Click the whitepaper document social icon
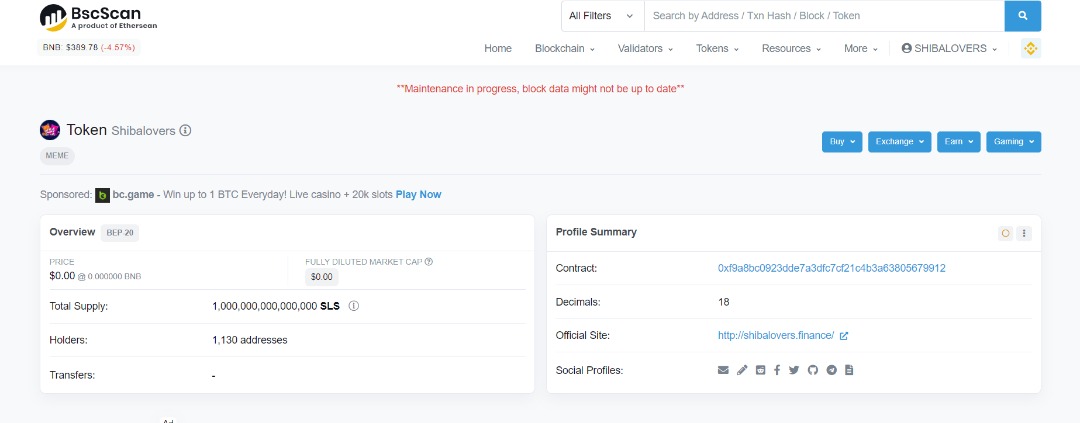Image resolution: width=1080 pixels, height=423 pixels. (849, 370)
